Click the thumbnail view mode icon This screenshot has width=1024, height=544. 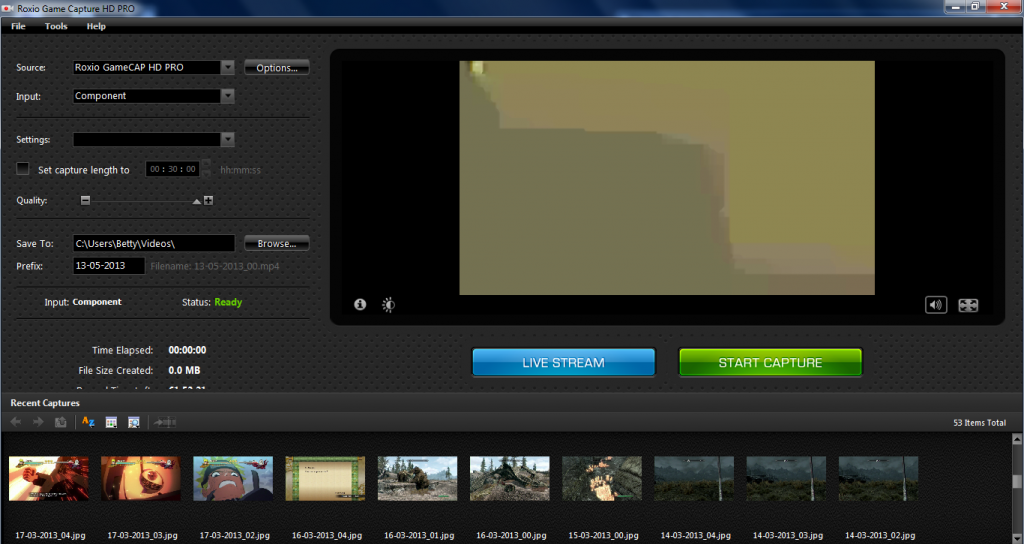pyautogui.click(x=111, y=423)
